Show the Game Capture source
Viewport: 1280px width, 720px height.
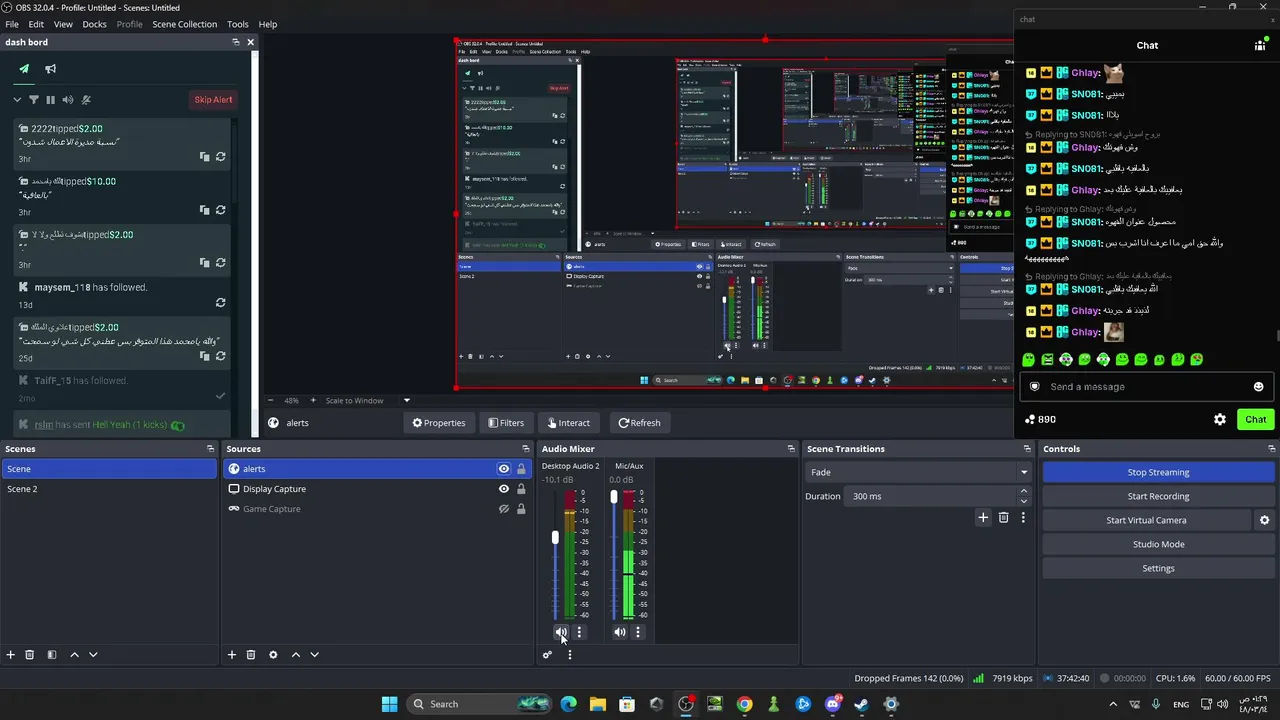(504, 509)
